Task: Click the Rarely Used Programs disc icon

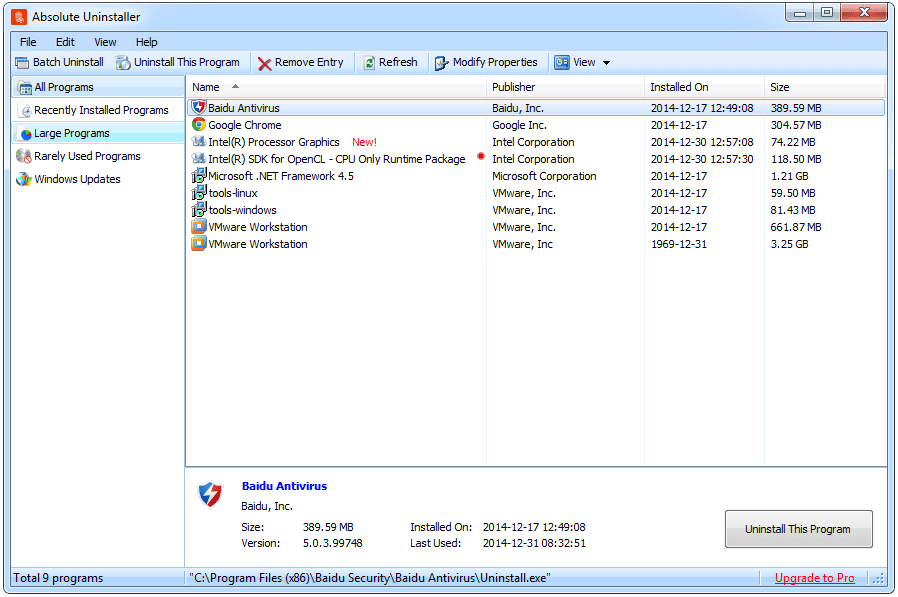Action: (x=24, y=156)
